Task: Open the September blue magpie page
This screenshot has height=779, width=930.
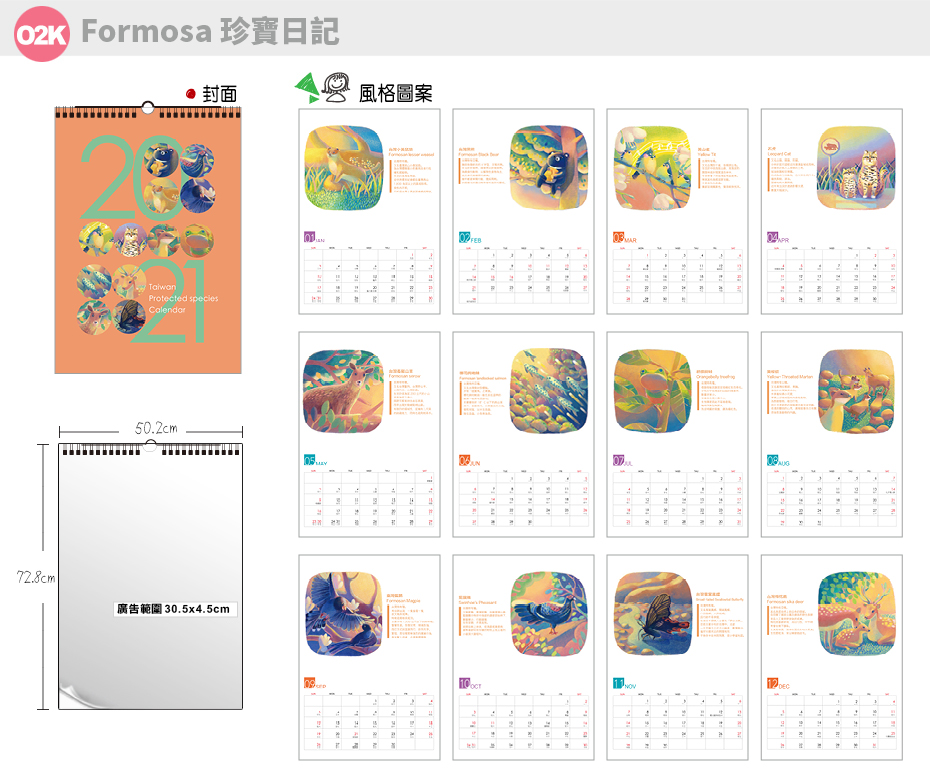Action: [x=370, y=657]
